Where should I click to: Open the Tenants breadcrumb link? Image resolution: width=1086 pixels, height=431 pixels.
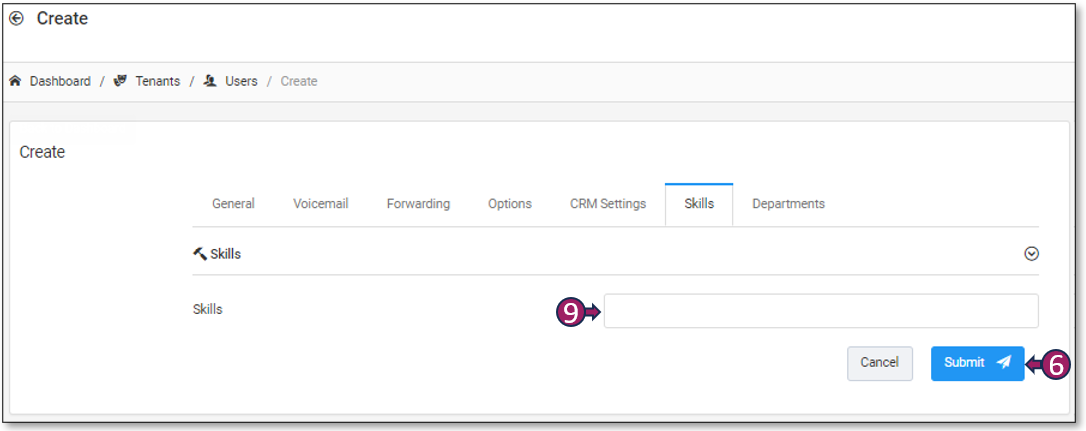click(158, 81)
